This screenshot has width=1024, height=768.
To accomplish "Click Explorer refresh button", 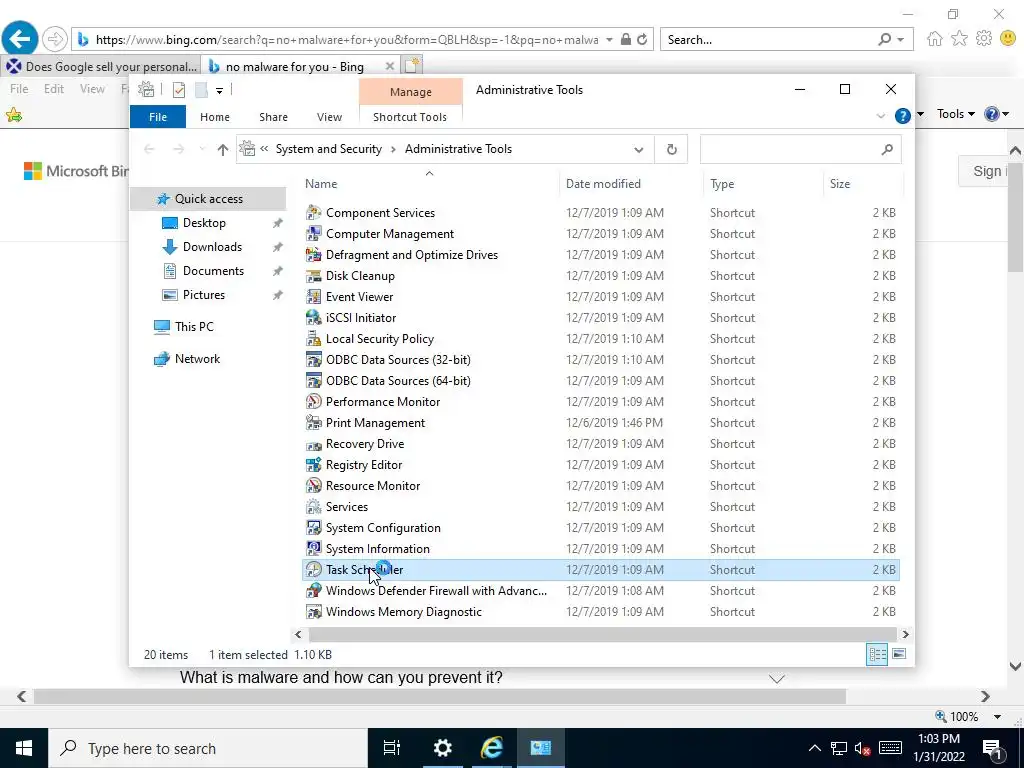I will click(x=671, y=150).
